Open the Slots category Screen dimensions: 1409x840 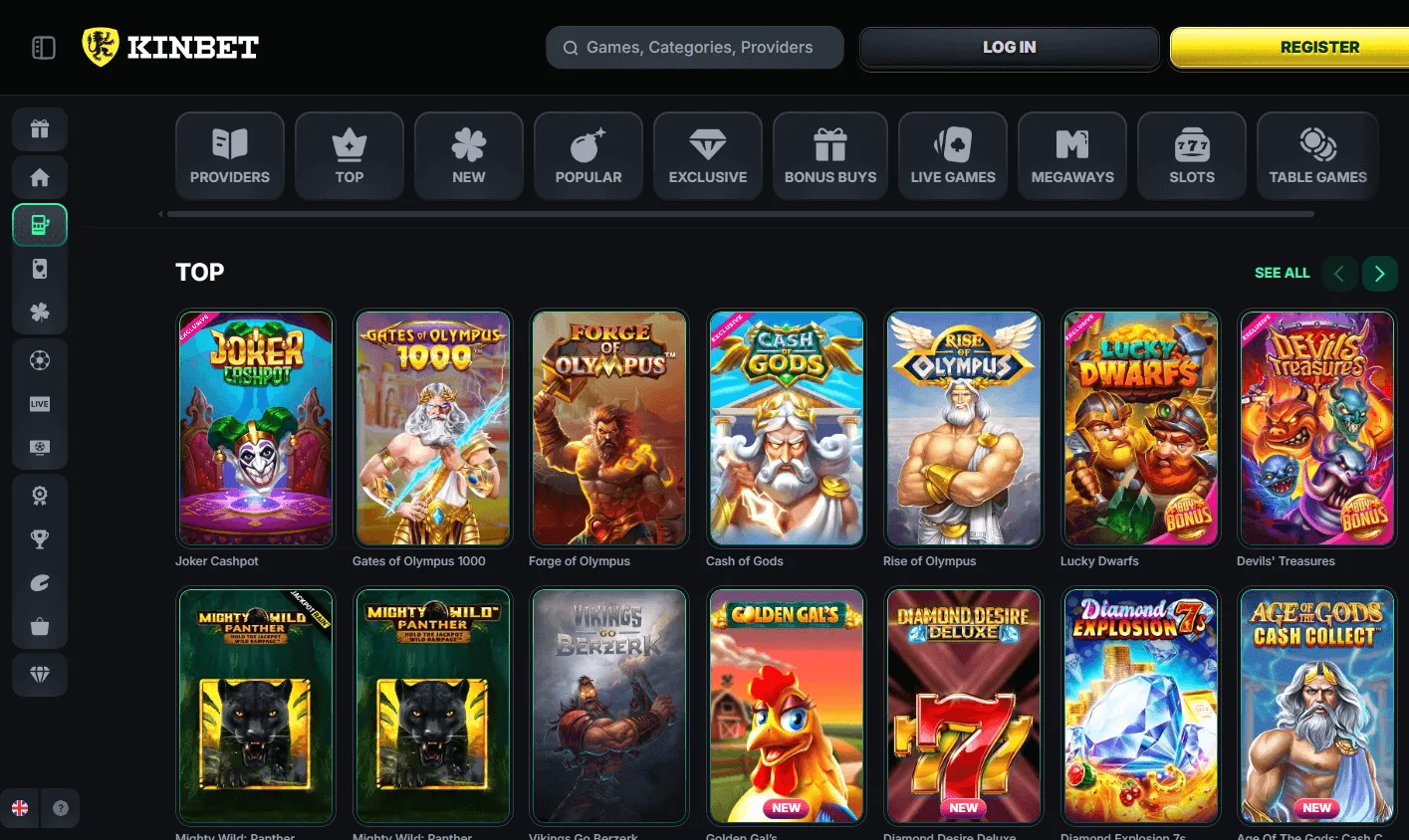point(1192,156)
